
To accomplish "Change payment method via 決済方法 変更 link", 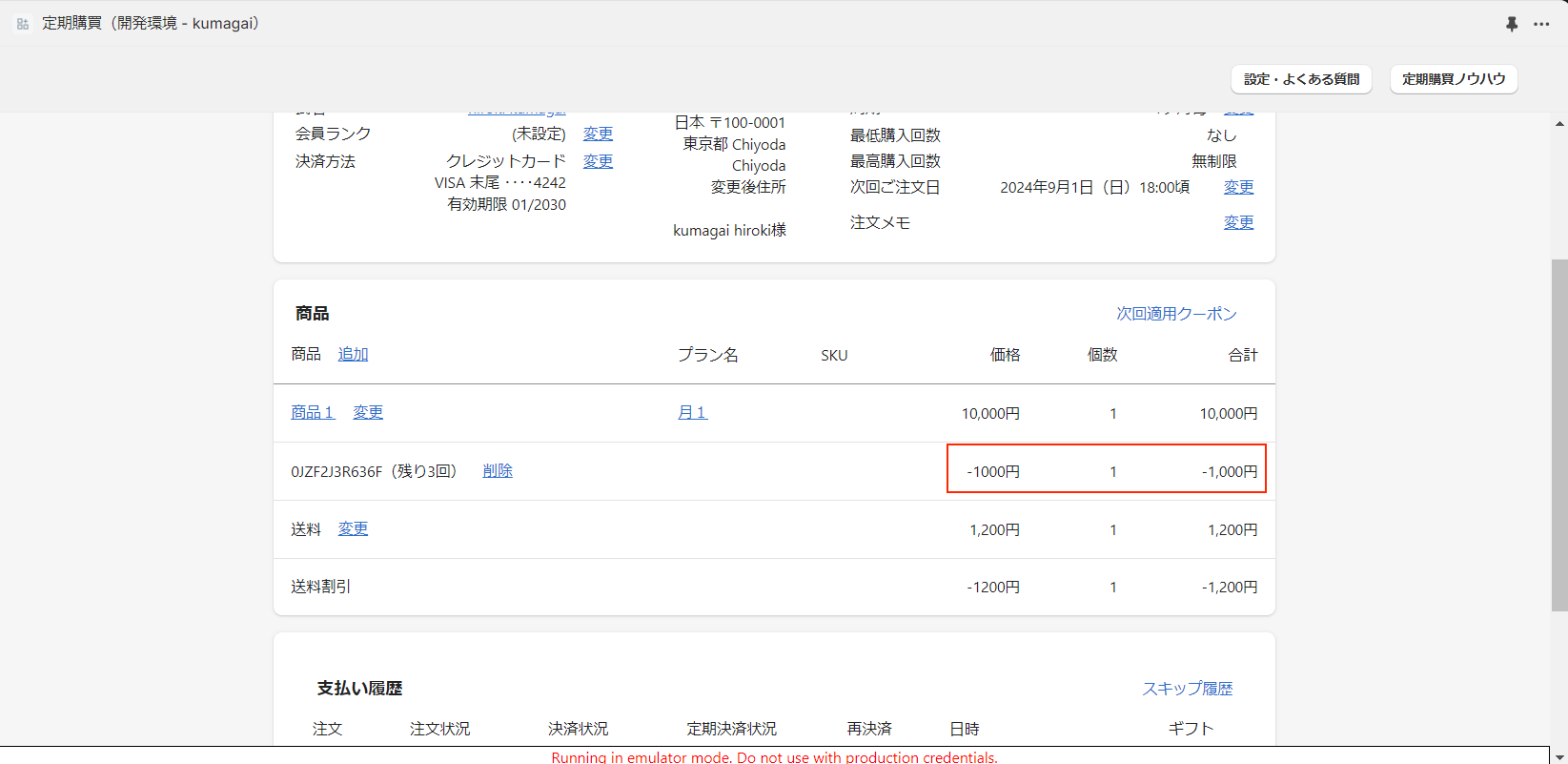I will click(x=598, y=161).
